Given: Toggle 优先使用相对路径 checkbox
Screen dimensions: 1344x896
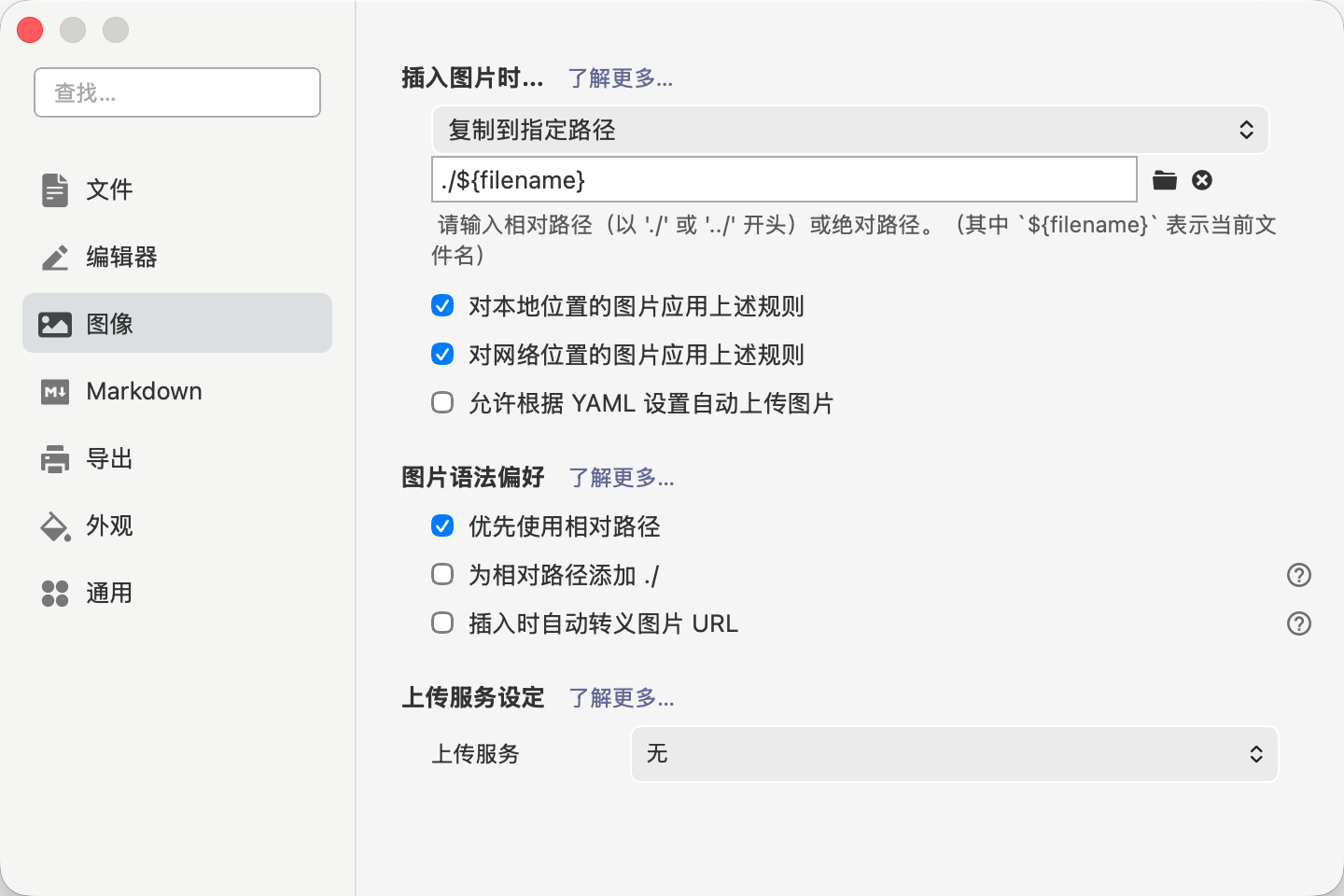Looking at the screenshot, I should point(442,526).
